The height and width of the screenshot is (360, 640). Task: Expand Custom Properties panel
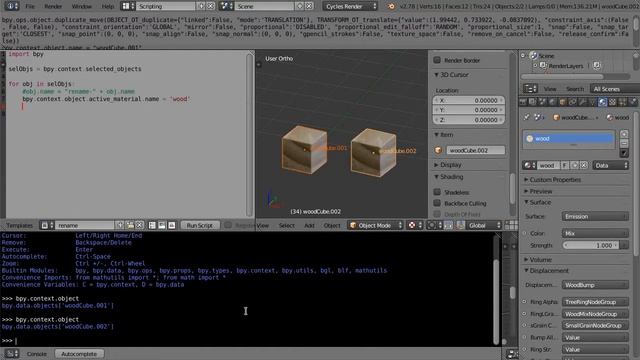[552, 180]
